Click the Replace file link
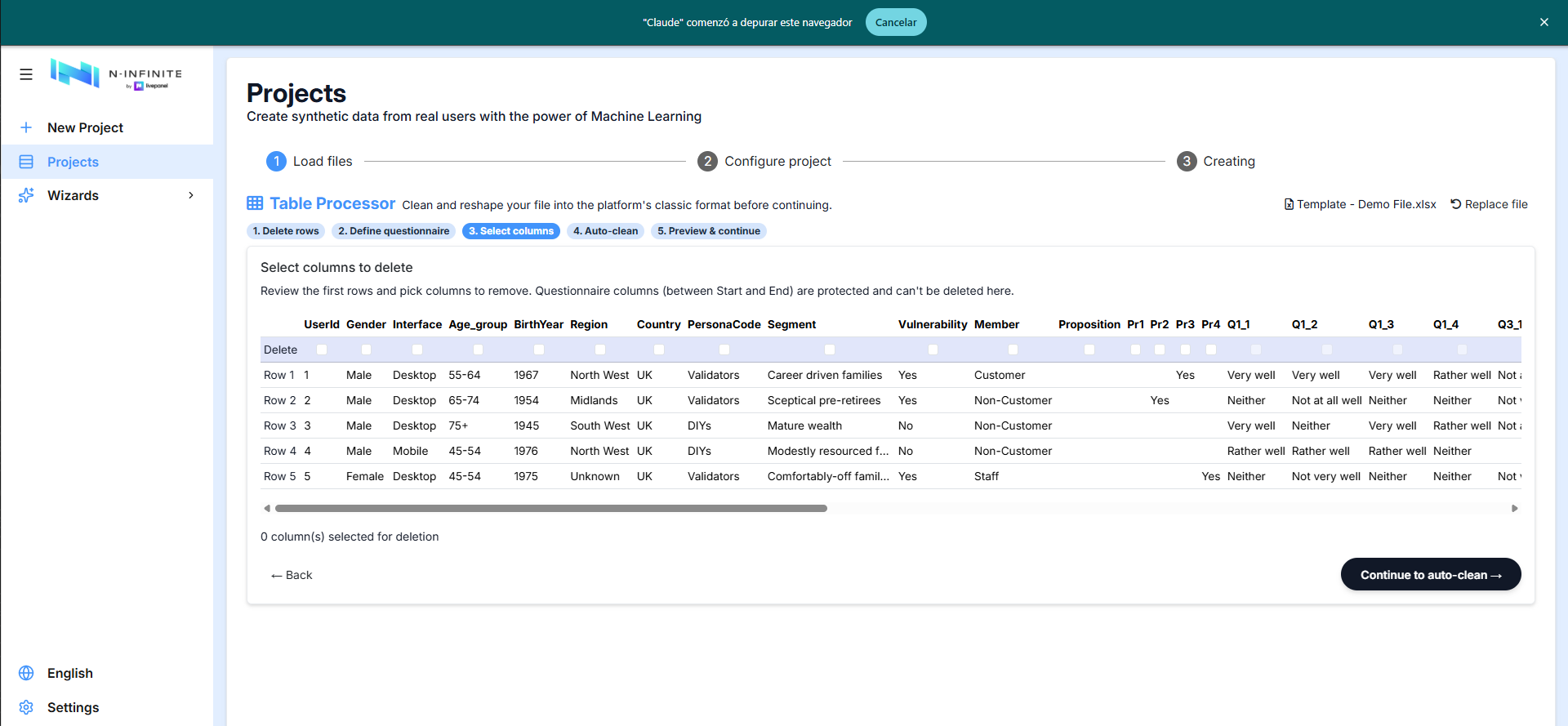1568x726 pixels. (x=1489, y=204)
